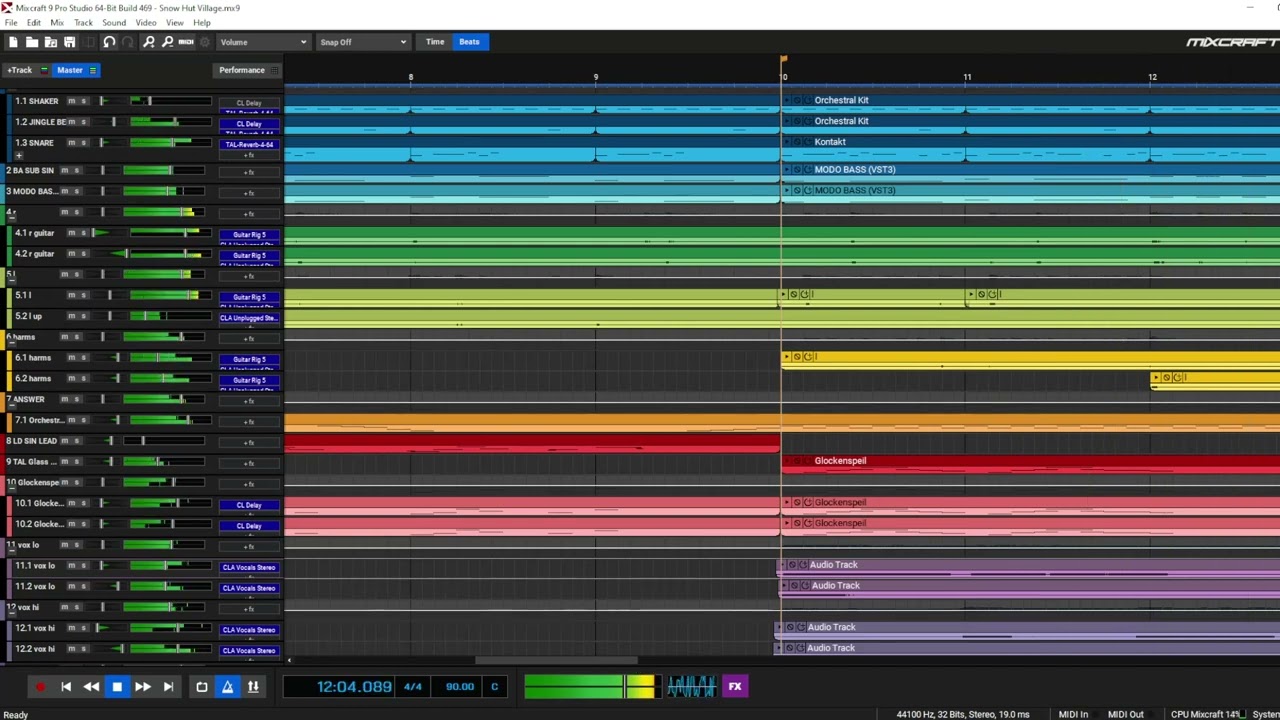Screen dimensions: 1280x720
Task: Open the purple FX master effects button
Action: [735, 687]
